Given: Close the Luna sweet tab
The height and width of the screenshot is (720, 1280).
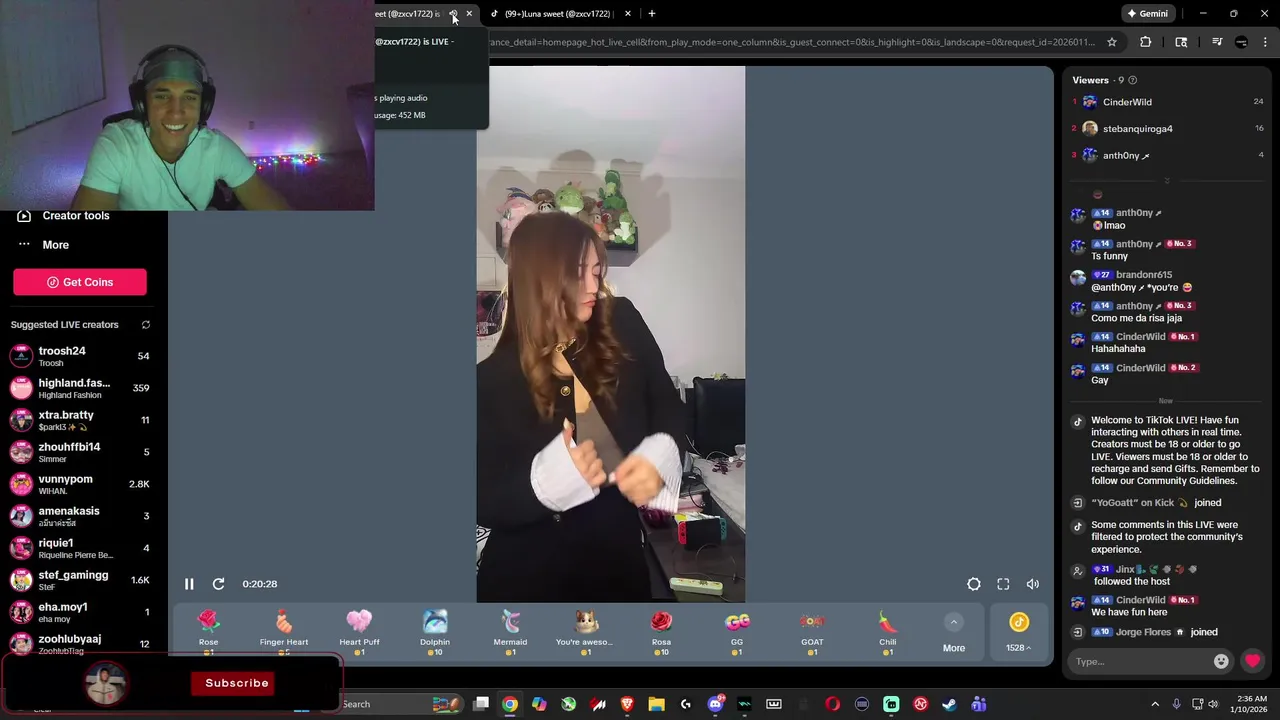Looking at the screenshot, I should pyautogui.click(x=628, y=14).
